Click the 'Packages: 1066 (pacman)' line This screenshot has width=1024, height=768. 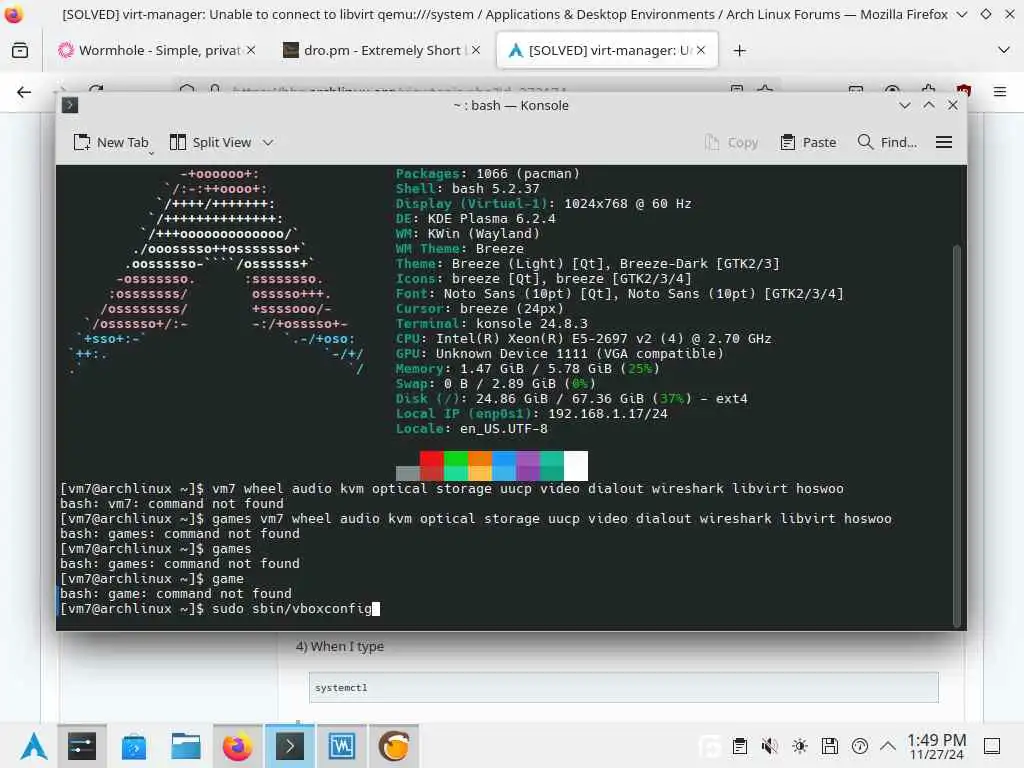click(487, 173)
